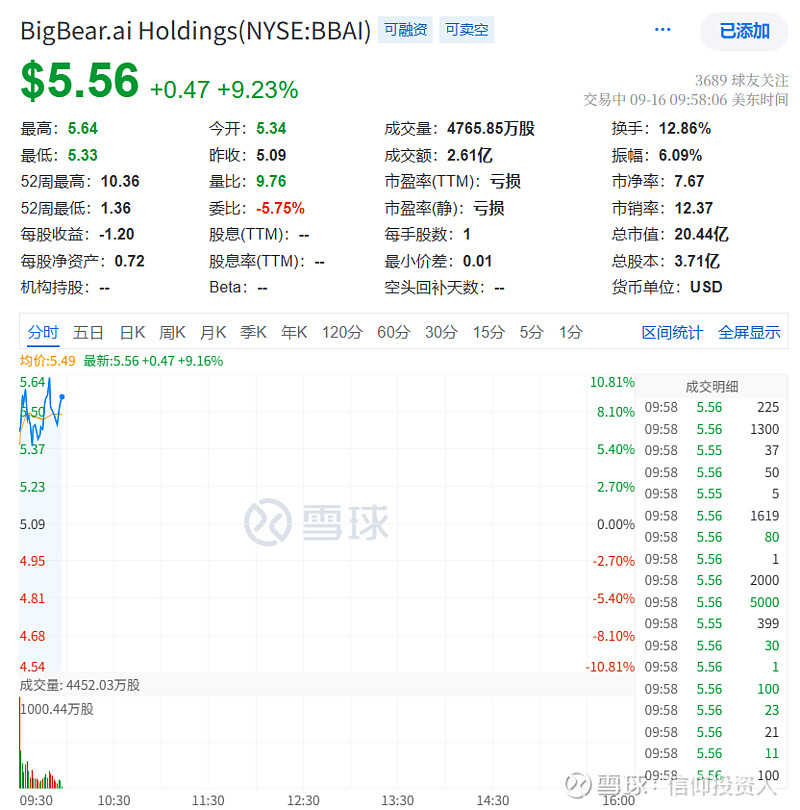This screenshot has width=800, height=810.
Task: Click the 换手 value 12.86%
Action: 685,129
